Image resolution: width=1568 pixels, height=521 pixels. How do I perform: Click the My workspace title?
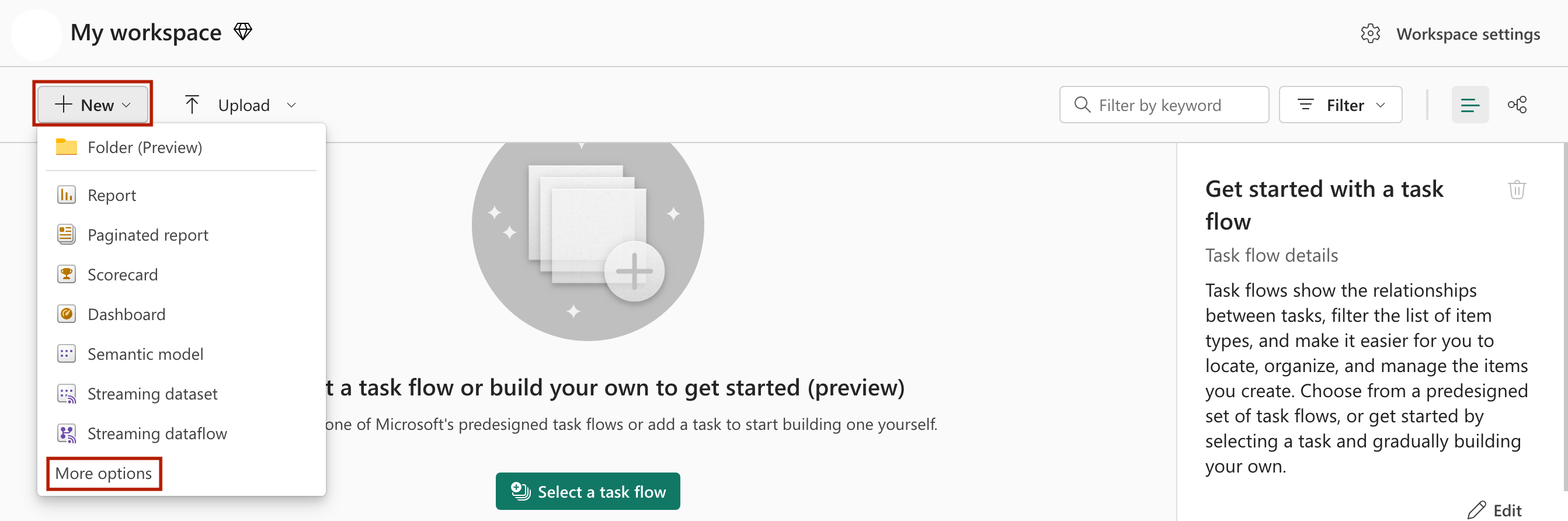coord(146,32)
